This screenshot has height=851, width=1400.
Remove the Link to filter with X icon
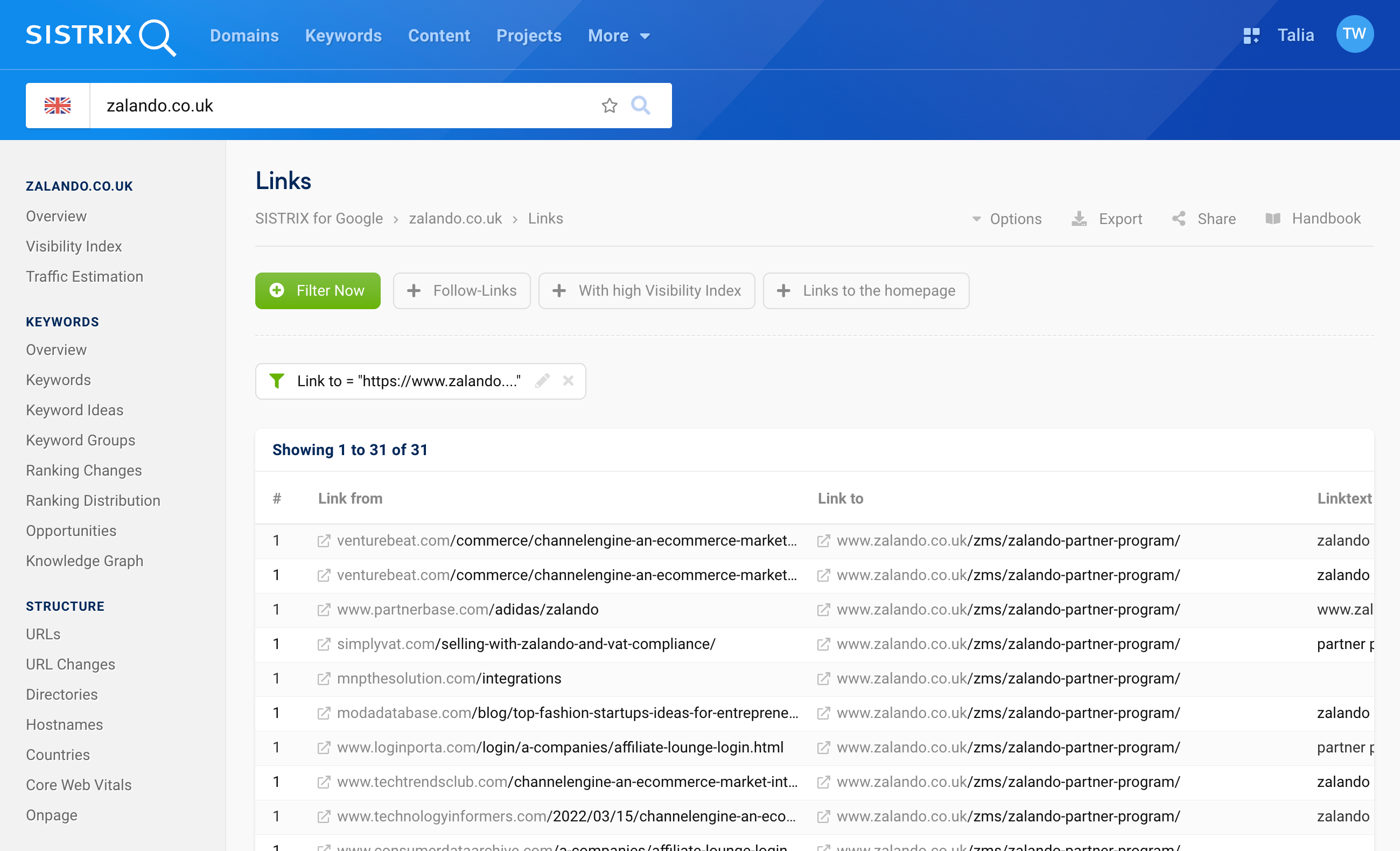coord(568,381)
